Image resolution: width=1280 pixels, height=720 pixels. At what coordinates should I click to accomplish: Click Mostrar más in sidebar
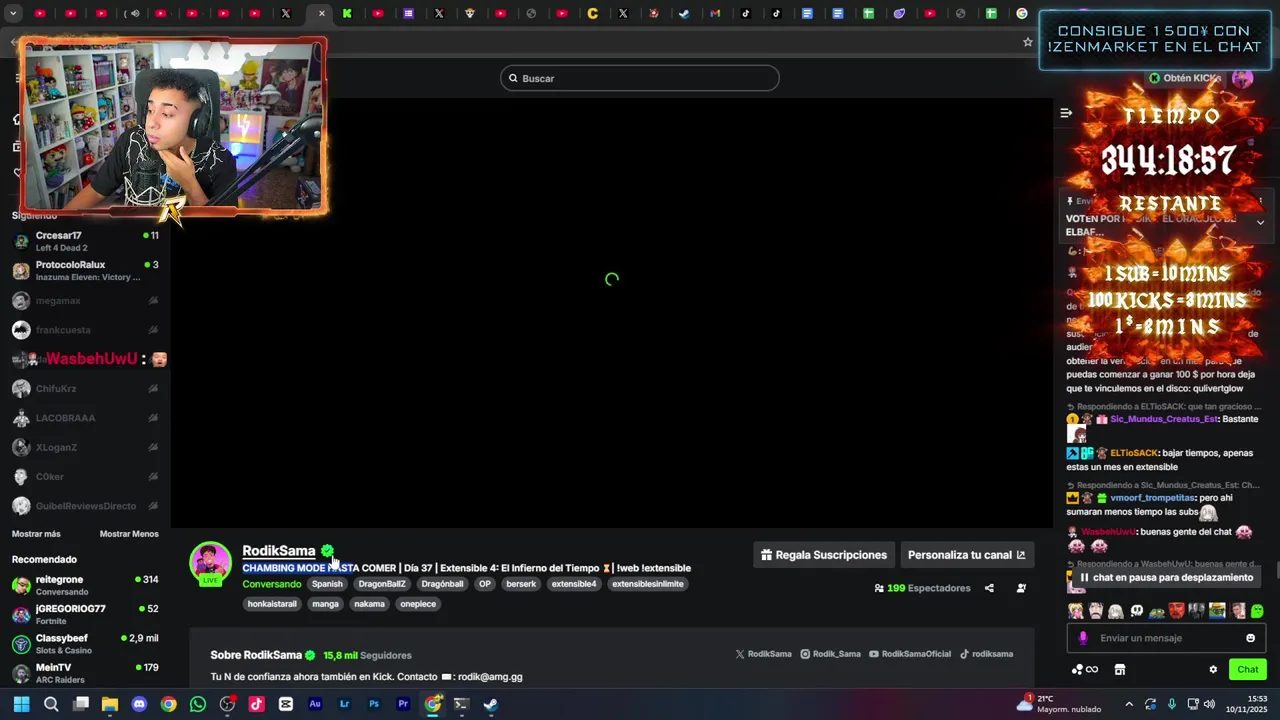[36, 534]
